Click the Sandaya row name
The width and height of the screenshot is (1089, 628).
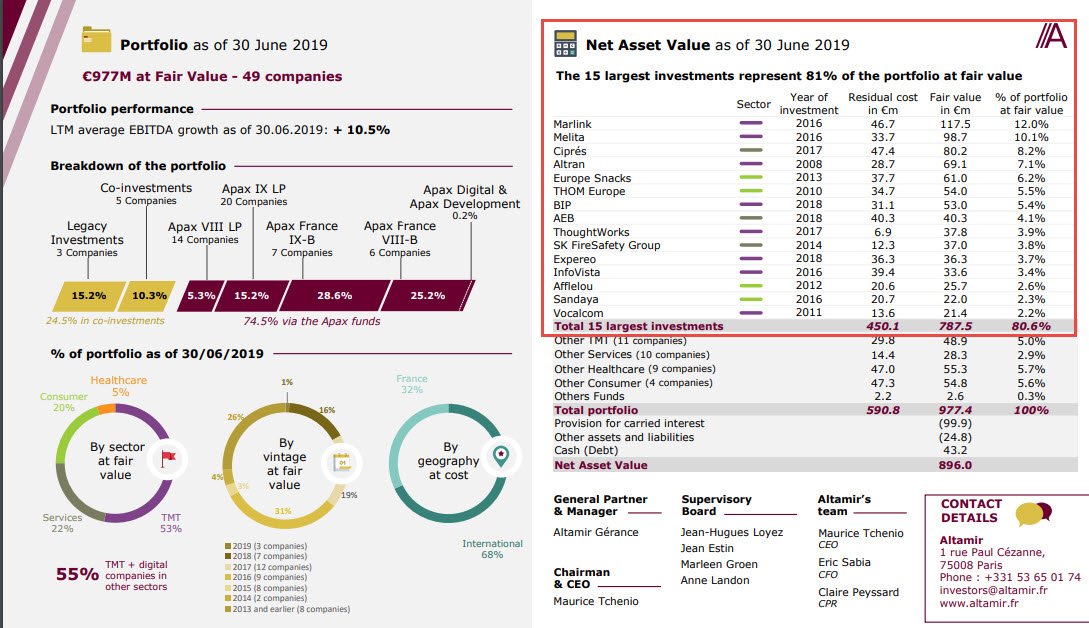tap(576, 299)
